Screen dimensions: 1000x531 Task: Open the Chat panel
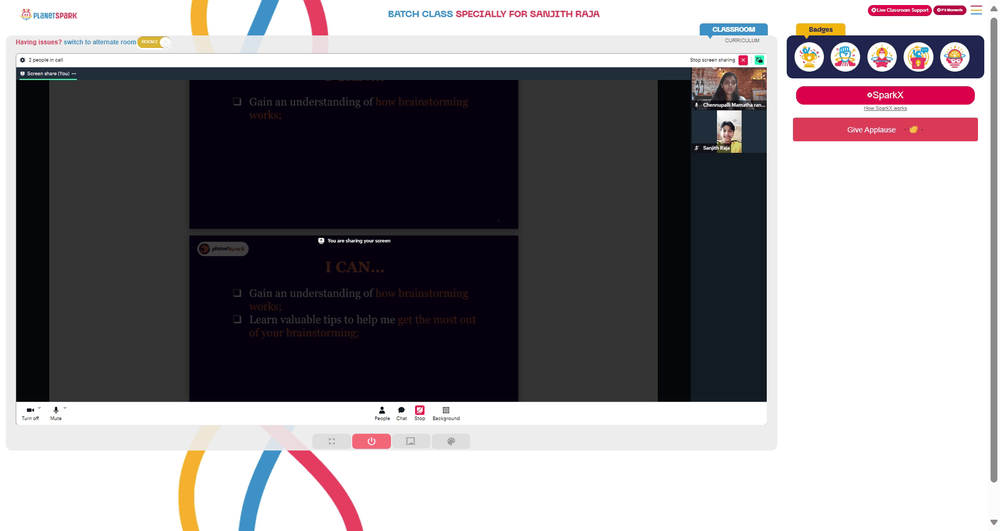pyautogui.click(x=401, y=413)
